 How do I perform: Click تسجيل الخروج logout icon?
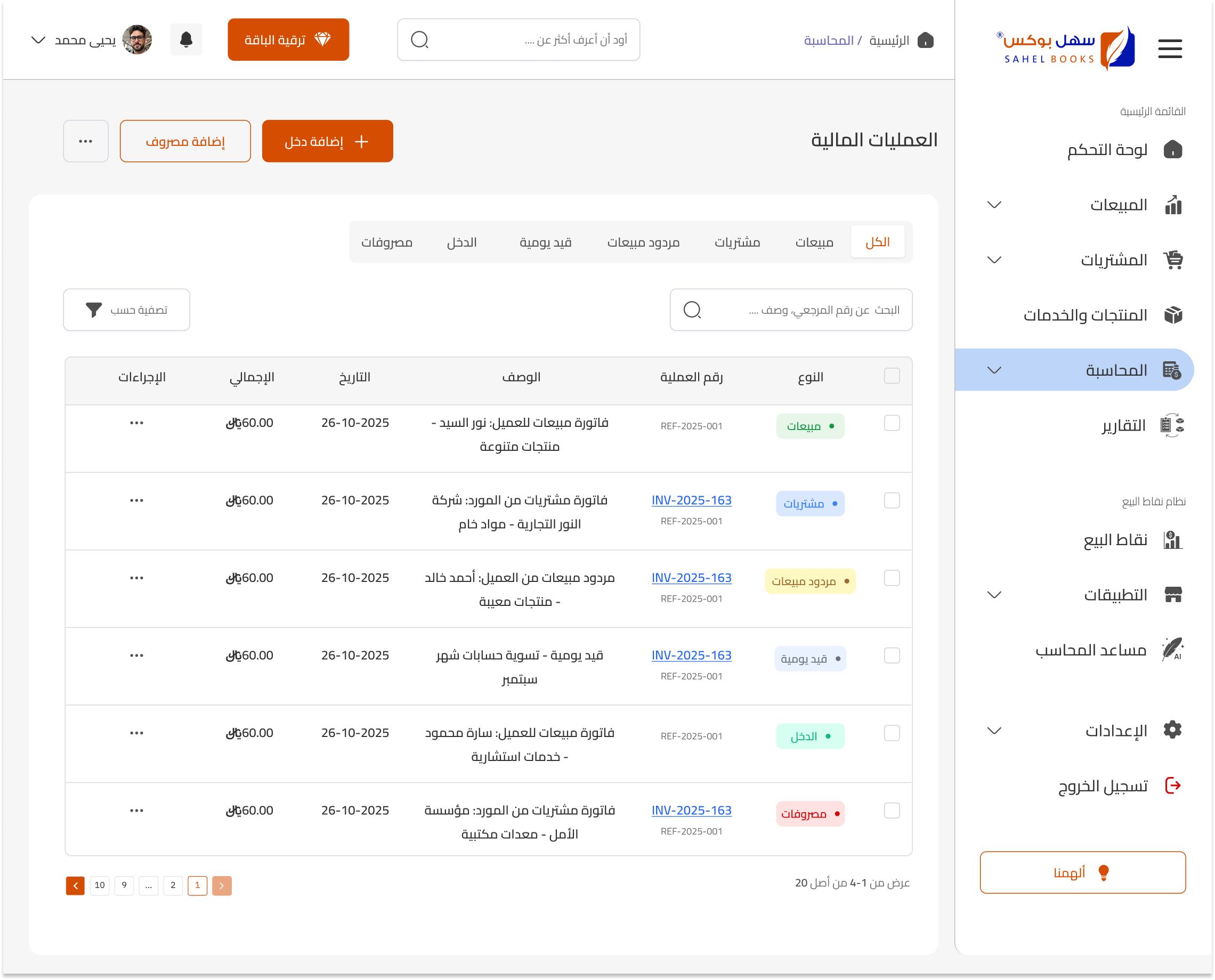(1173, 785)
